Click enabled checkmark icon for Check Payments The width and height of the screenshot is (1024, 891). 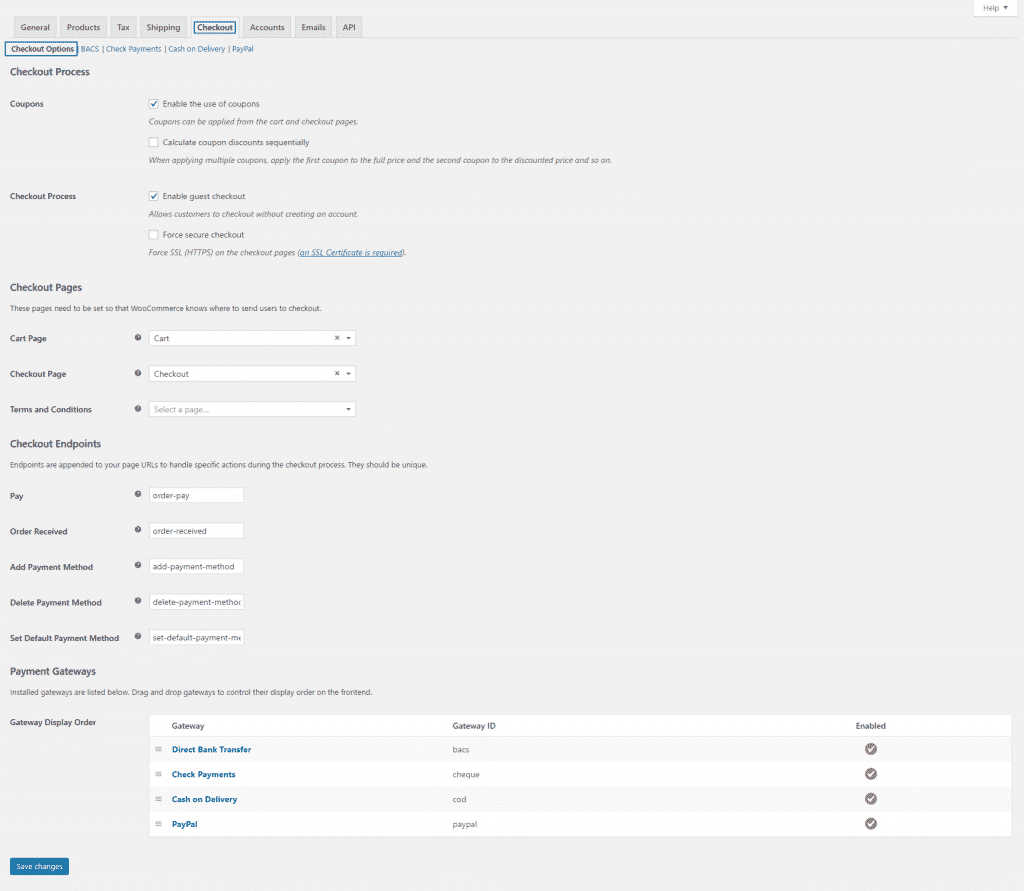(x=870, y=774)
